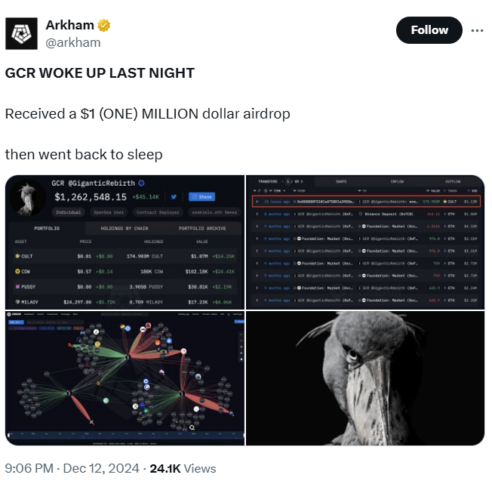This screenshot has width=492, height=484.
Task: Follow the Arkham account
Action: coord(429,30)
